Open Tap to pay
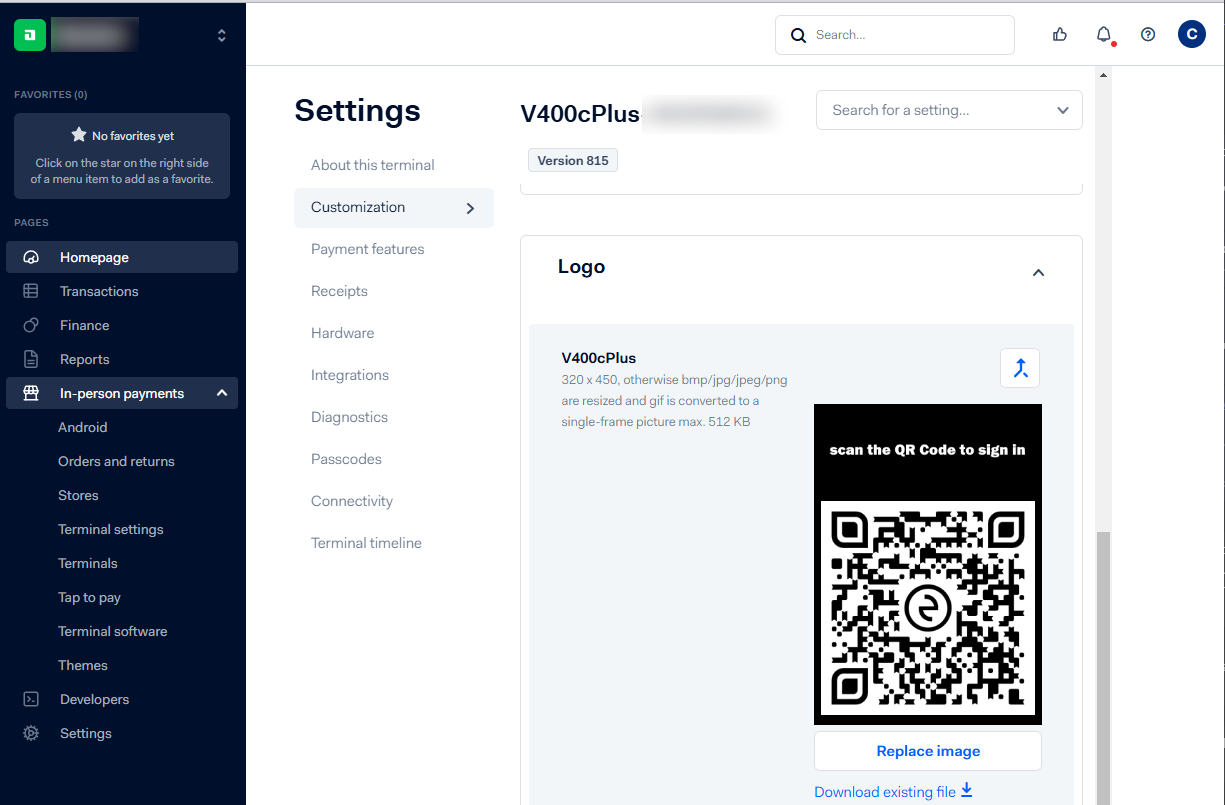 tap(89, 597)
